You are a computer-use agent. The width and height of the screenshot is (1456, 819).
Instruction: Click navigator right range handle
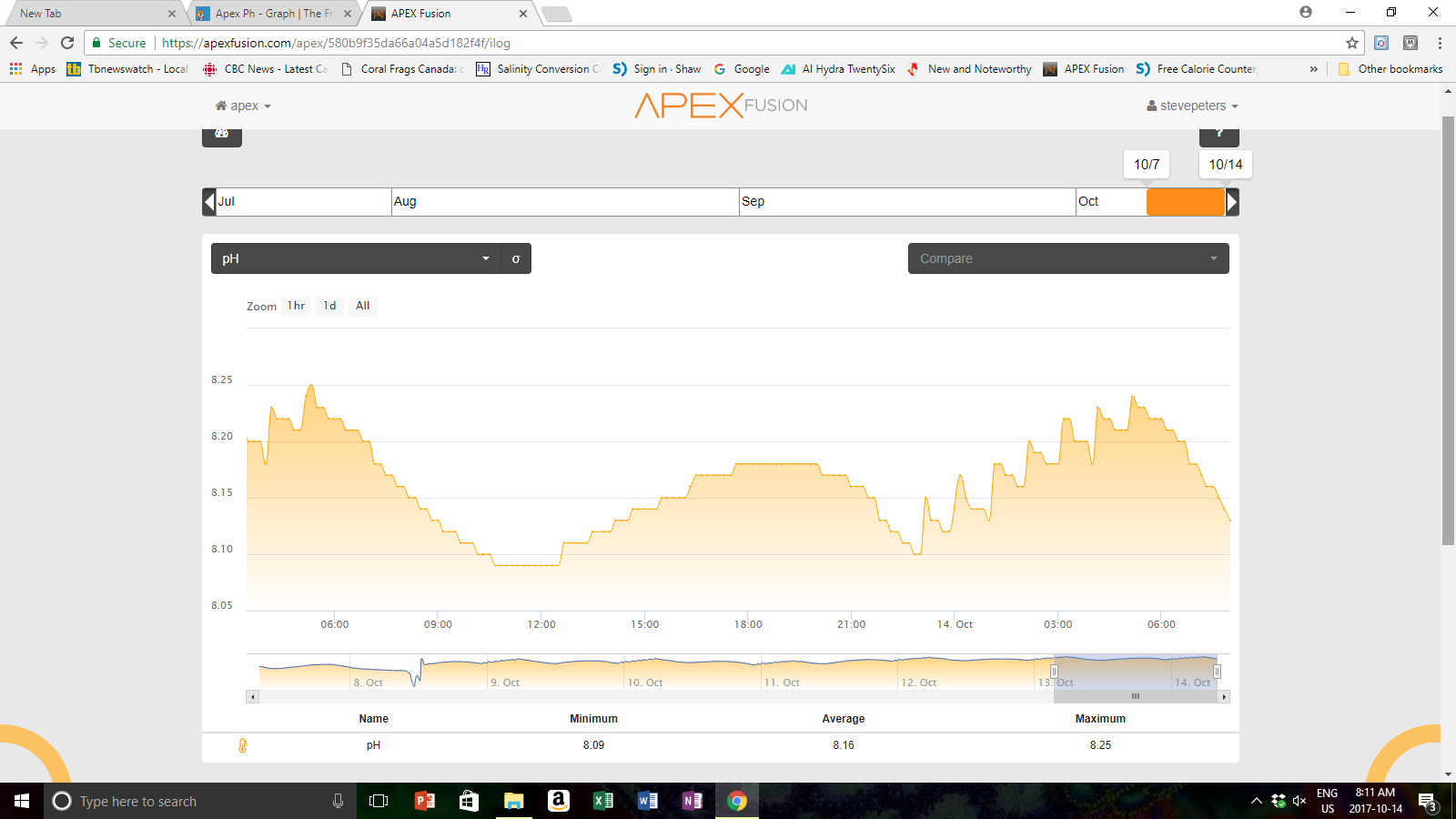tap(1217, 672)
